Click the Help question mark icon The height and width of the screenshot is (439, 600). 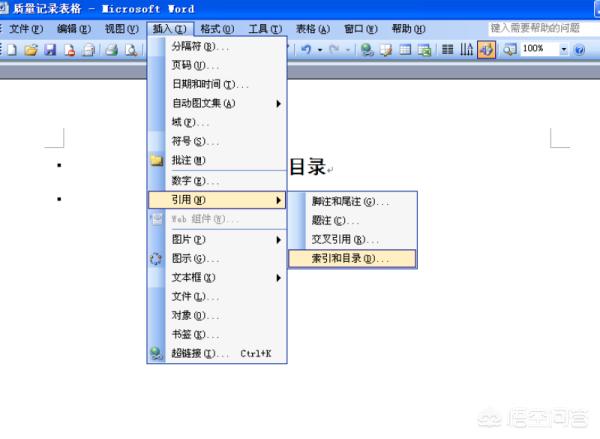(x=579, y=50)
